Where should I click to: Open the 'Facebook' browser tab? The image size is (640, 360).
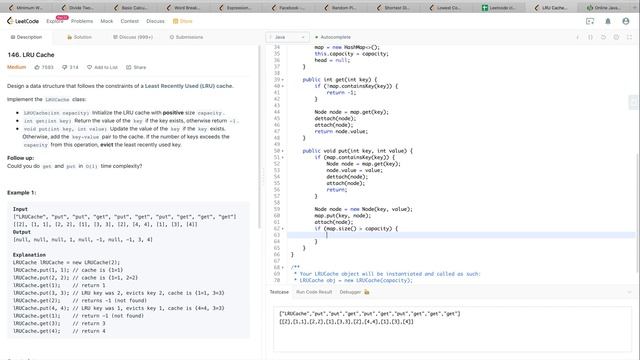point(289,7)
